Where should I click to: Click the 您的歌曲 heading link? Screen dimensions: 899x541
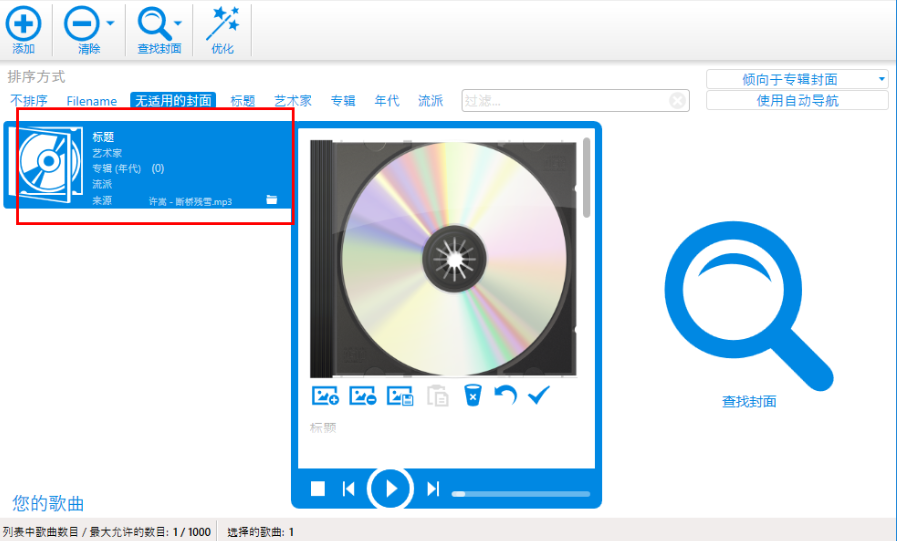[x=49, y=503]
